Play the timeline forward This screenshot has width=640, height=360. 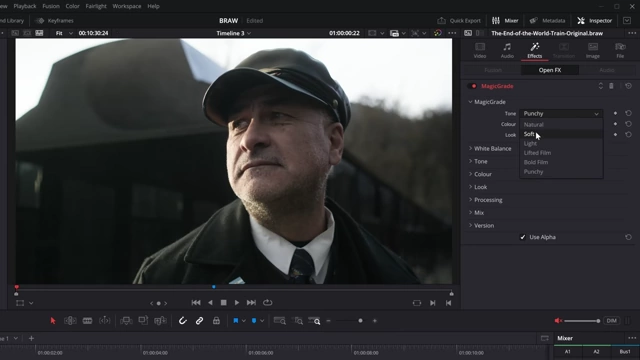tap(237, 303)
